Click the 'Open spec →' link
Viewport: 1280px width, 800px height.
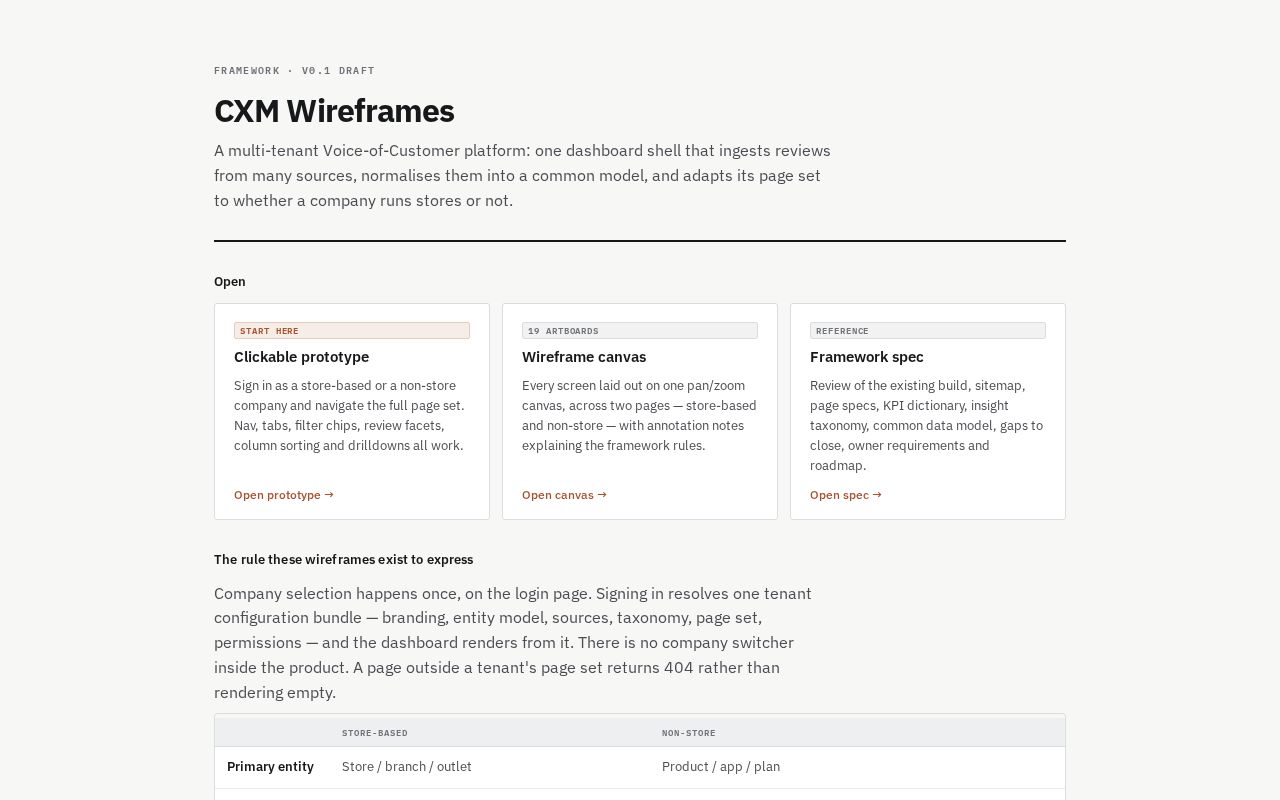pos(846,495)
